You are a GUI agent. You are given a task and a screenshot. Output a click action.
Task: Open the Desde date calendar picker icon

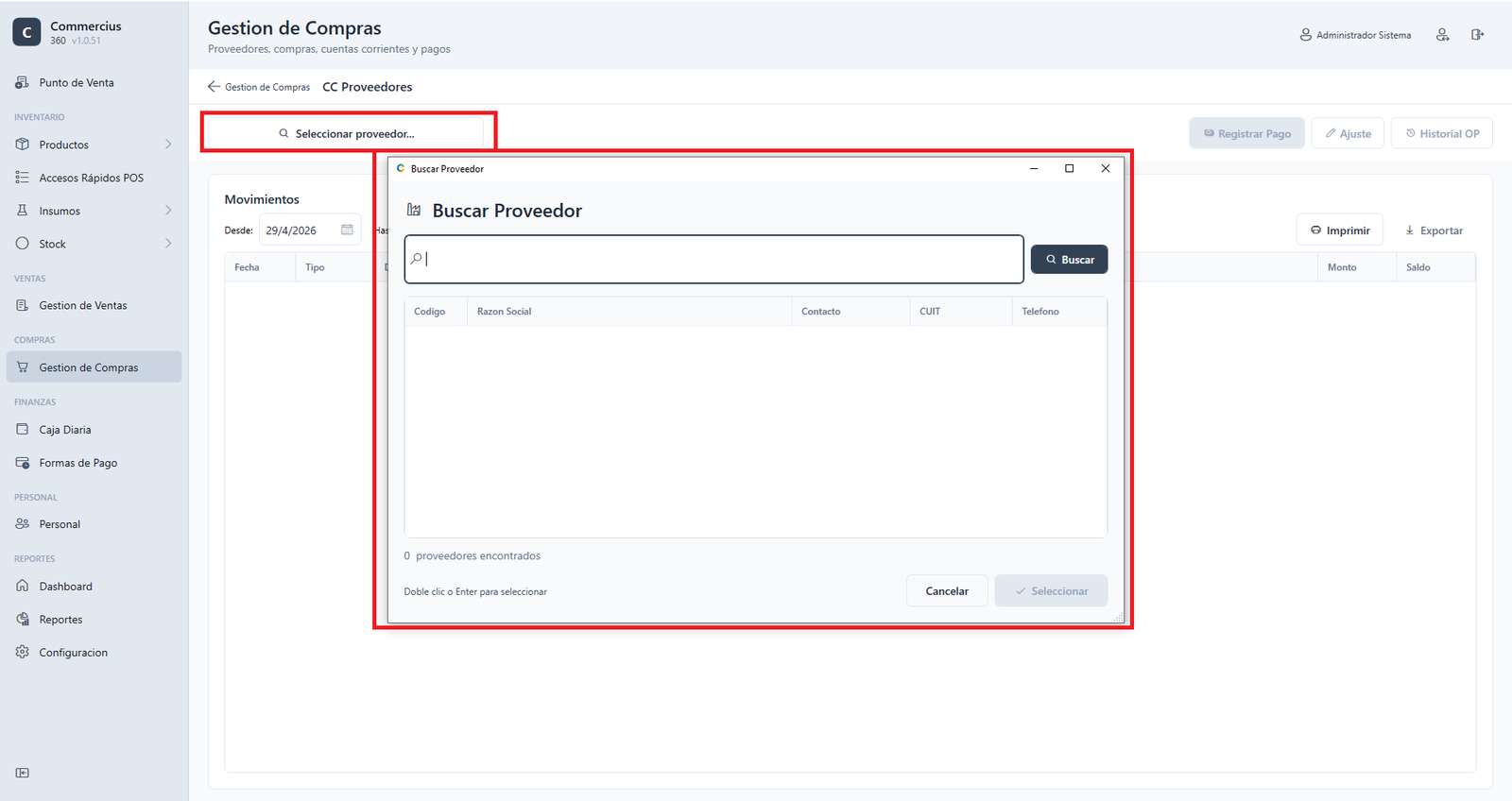(x=347, y=230)
